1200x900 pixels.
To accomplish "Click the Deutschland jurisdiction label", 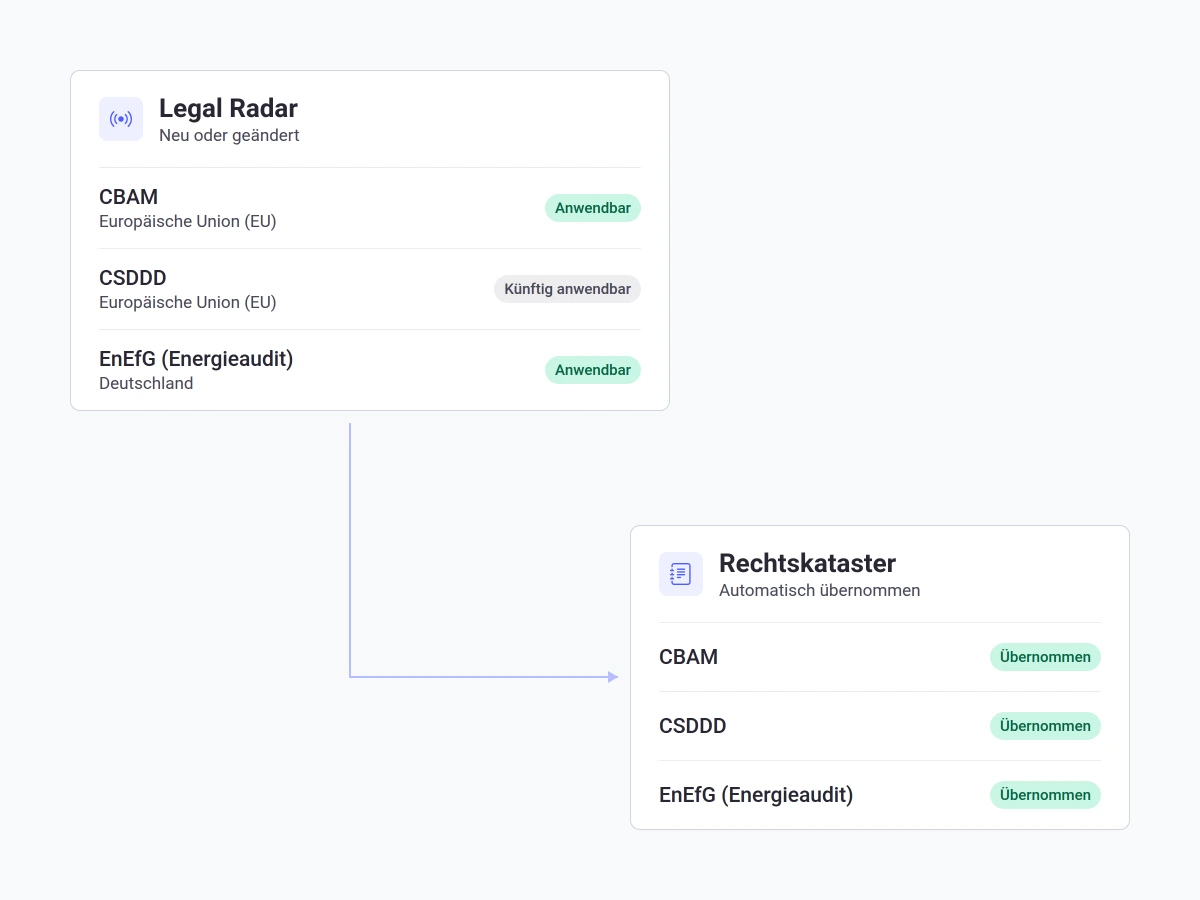I will coord(146,383).
